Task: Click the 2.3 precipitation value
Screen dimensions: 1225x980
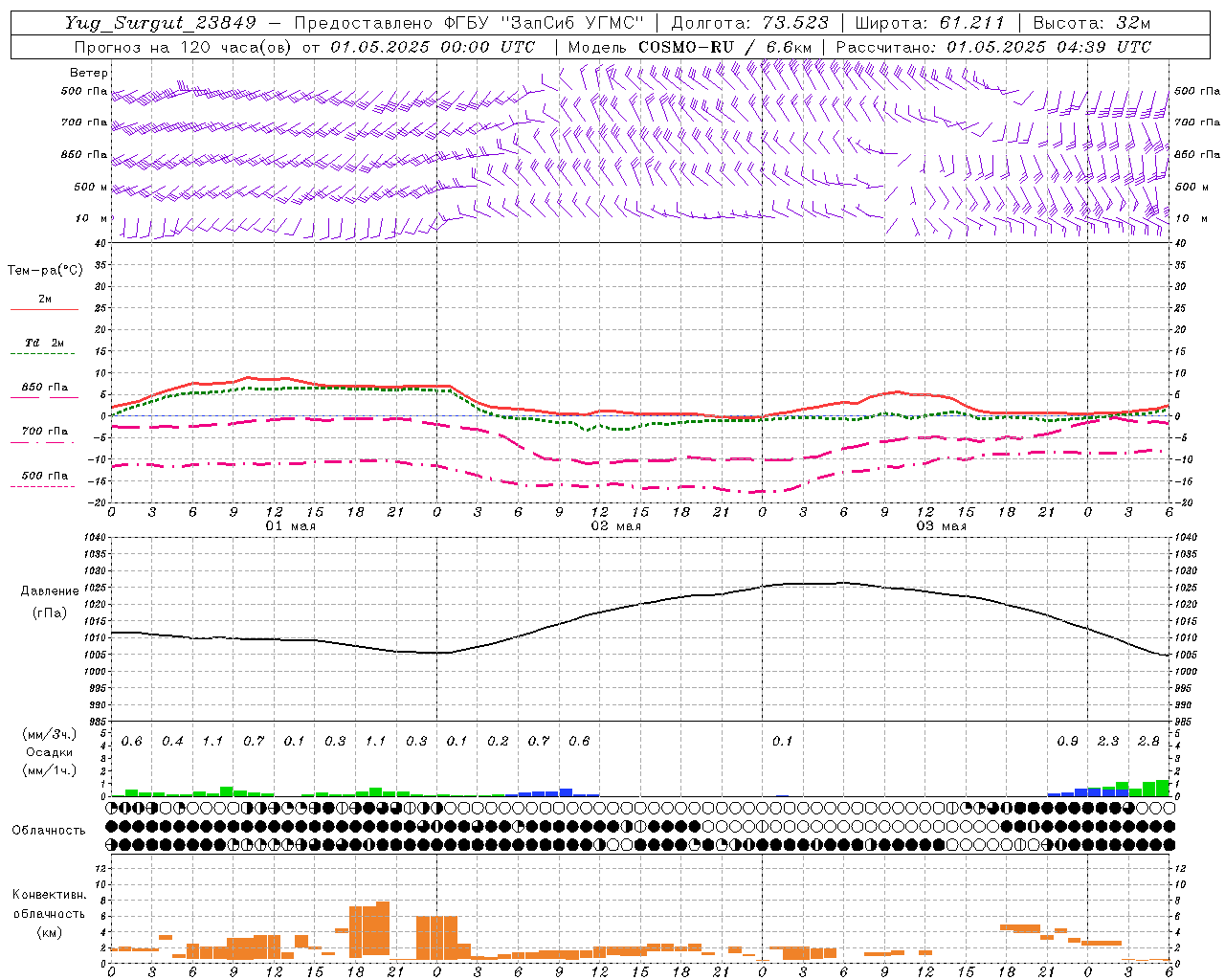Action: [1108, 742]
